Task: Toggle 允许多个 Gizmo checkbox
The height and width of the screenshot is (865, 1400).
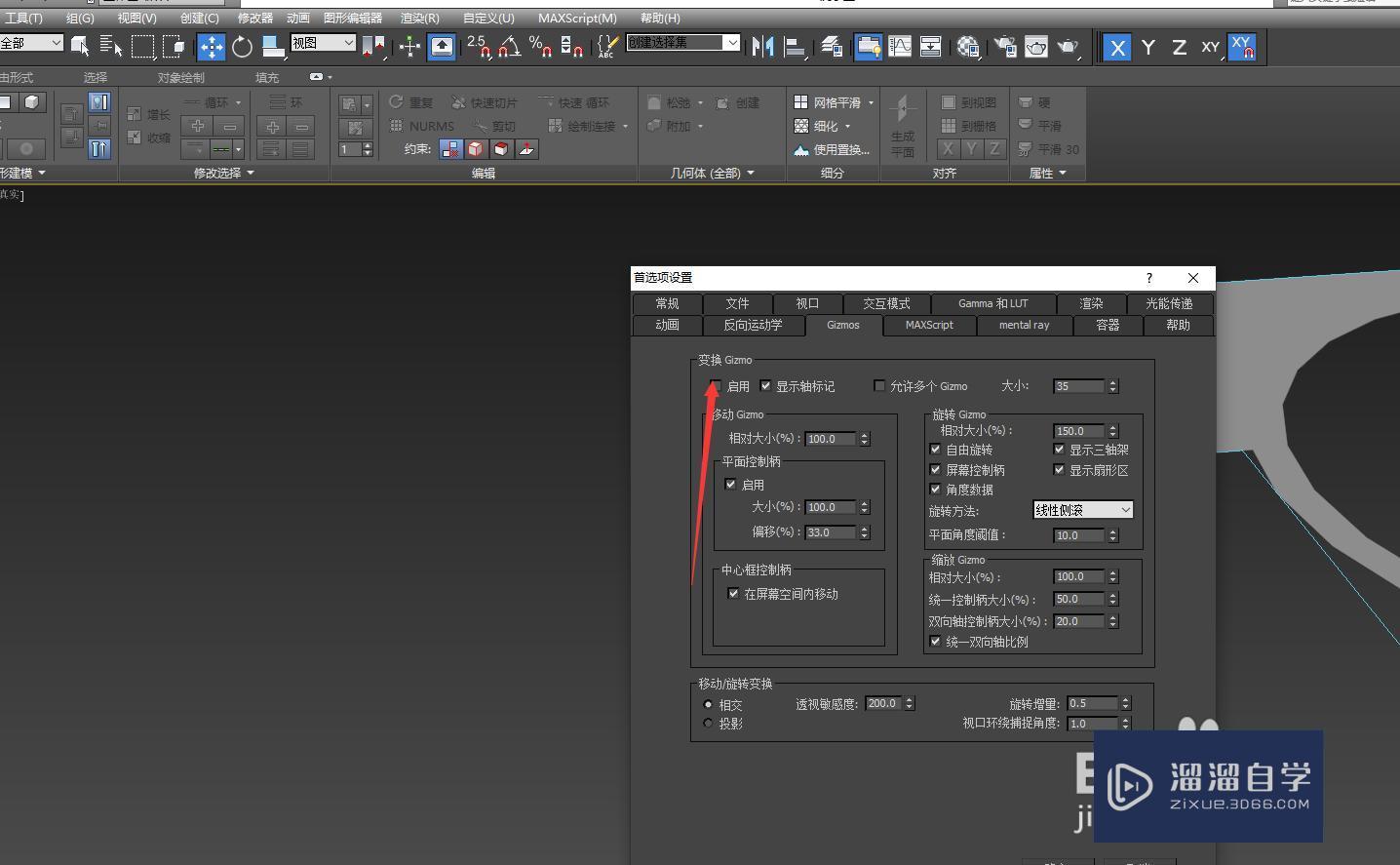Action: click(x=879, y=386)
